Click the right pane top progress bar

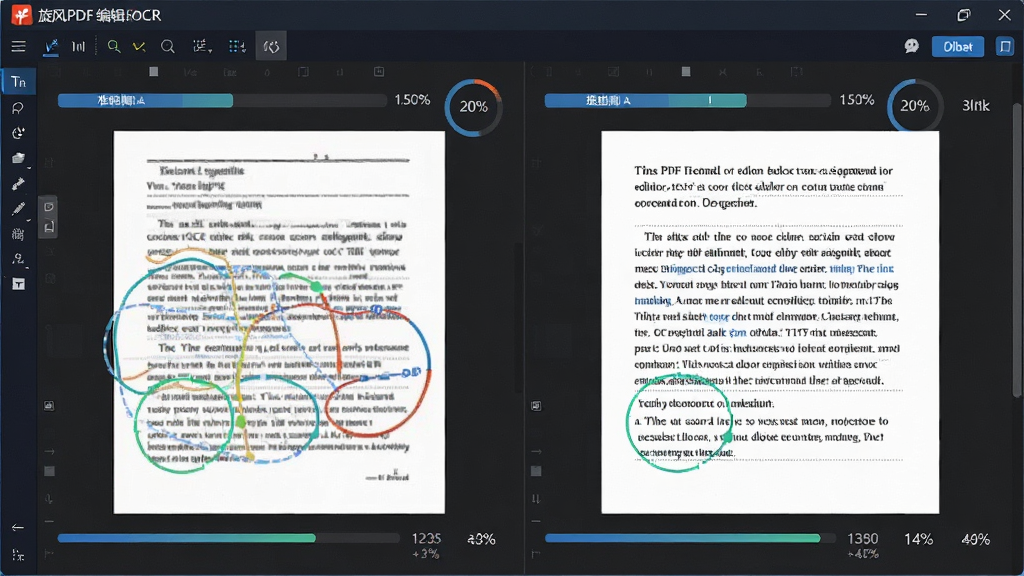click(x=688, y=100)
